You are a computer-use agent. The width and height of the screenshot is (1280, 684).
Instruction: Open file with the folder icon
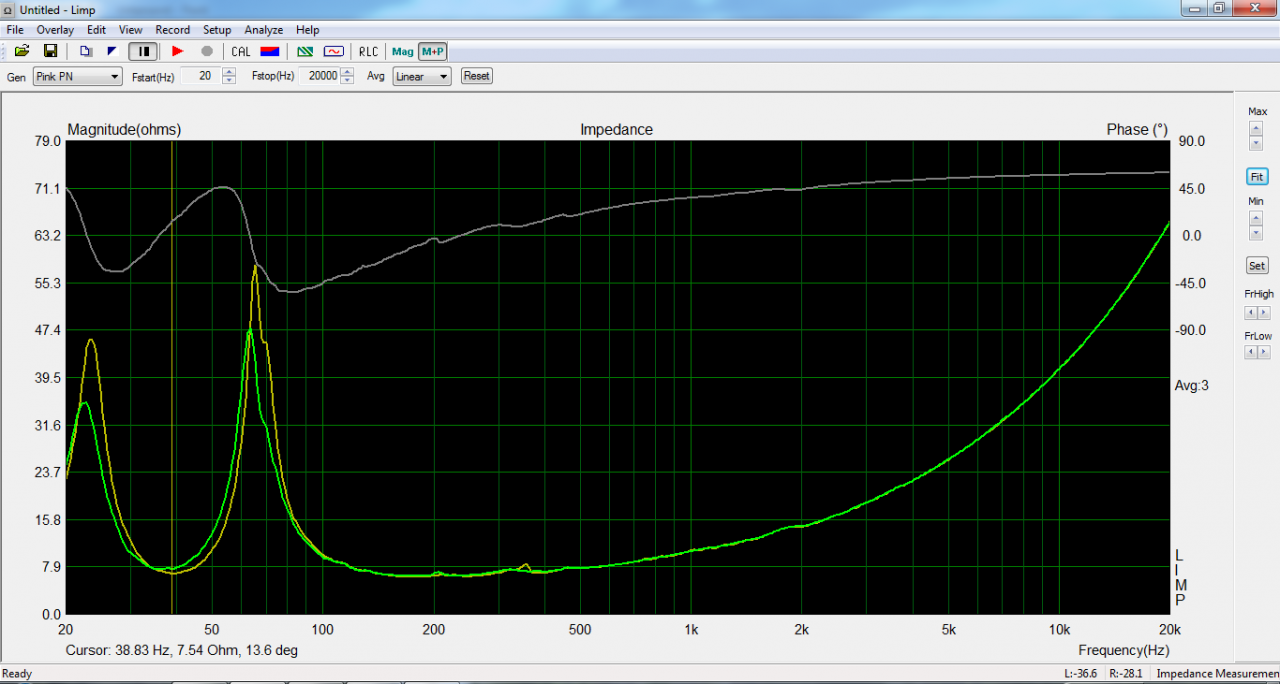click(22, 51)
